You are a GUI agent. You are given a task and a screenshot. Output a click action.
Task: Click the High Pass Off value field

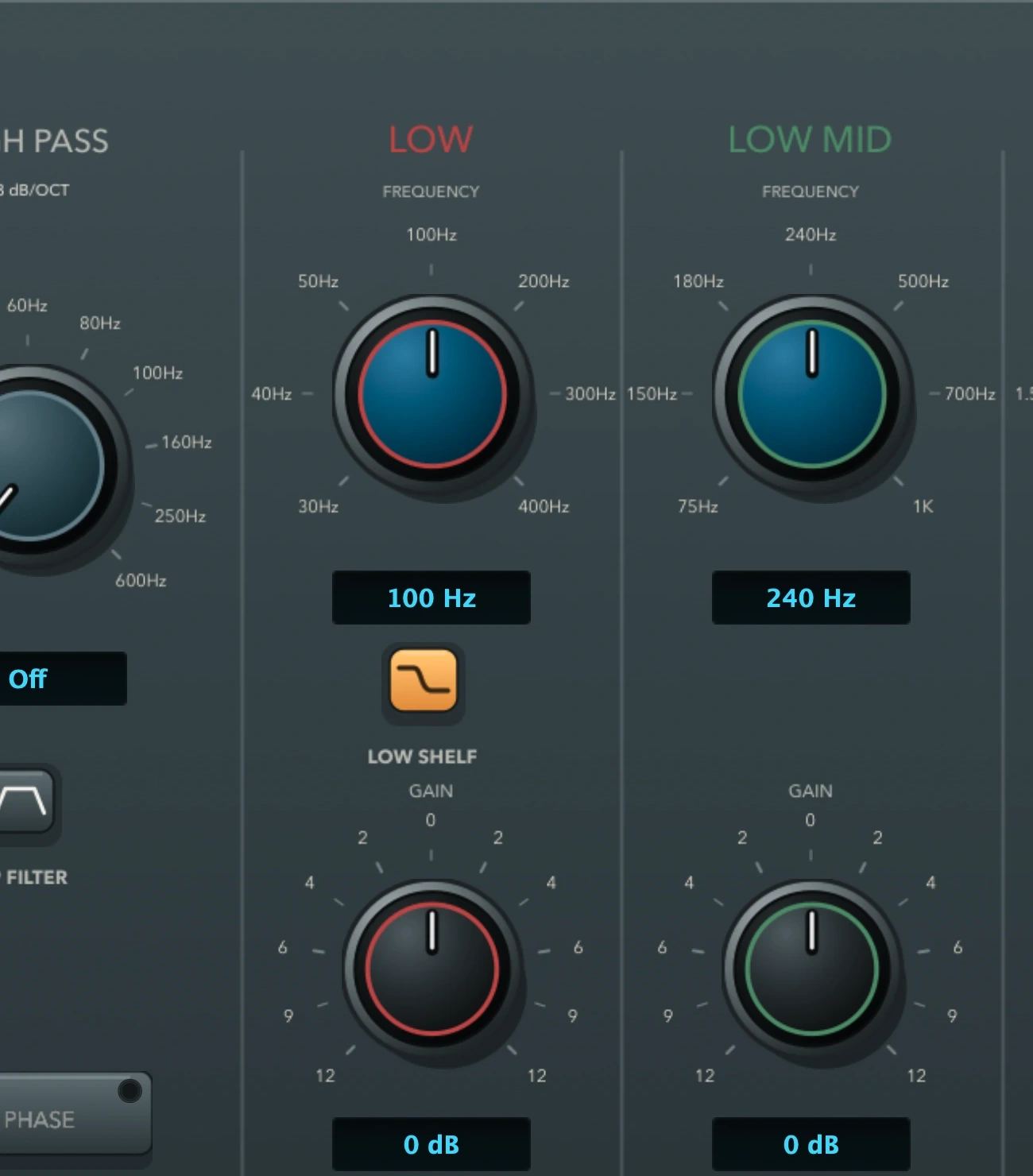pyautogui.click(x=62, y=679)
